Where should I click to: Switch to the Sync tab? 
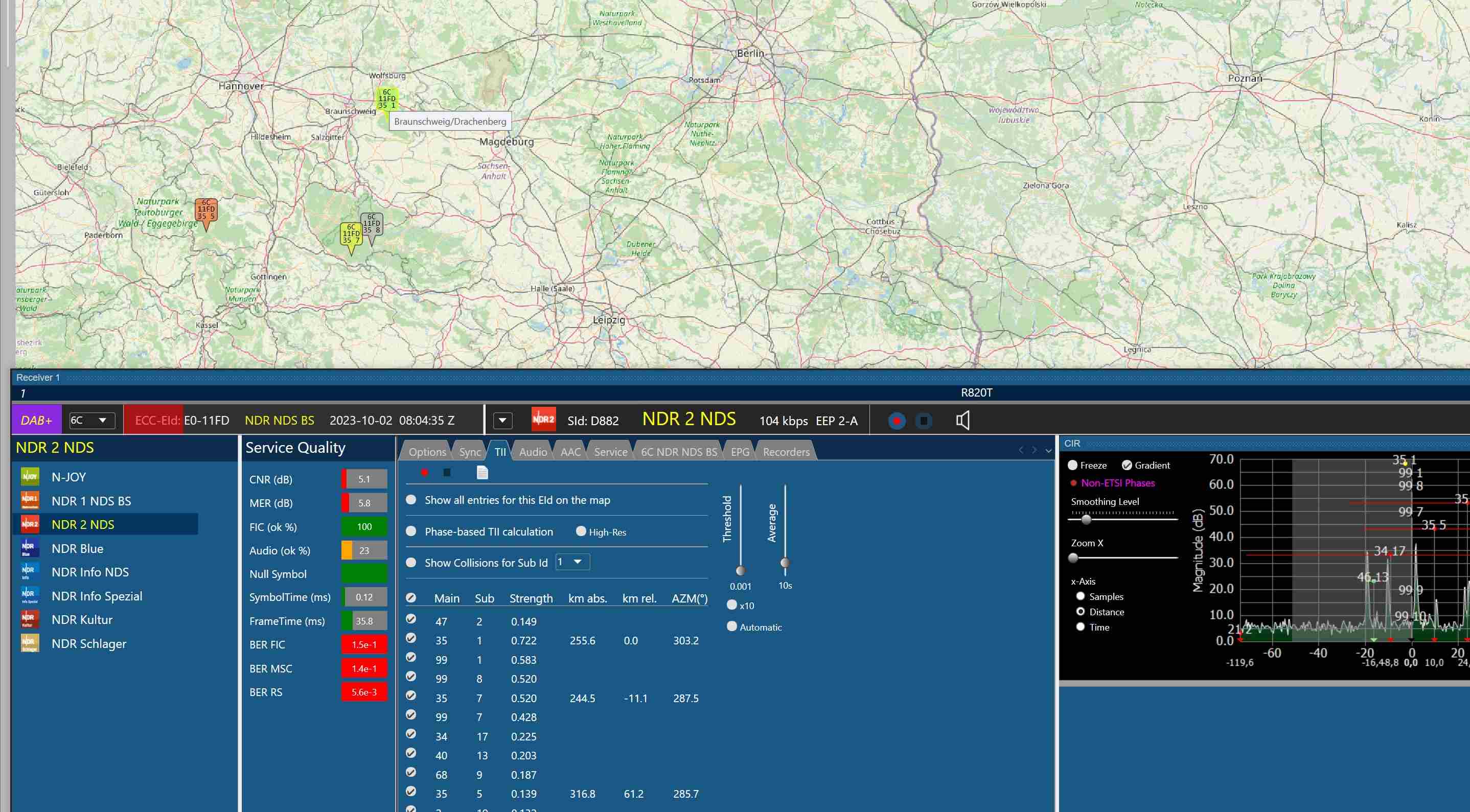pyautogui.click(x=470, y=452)
